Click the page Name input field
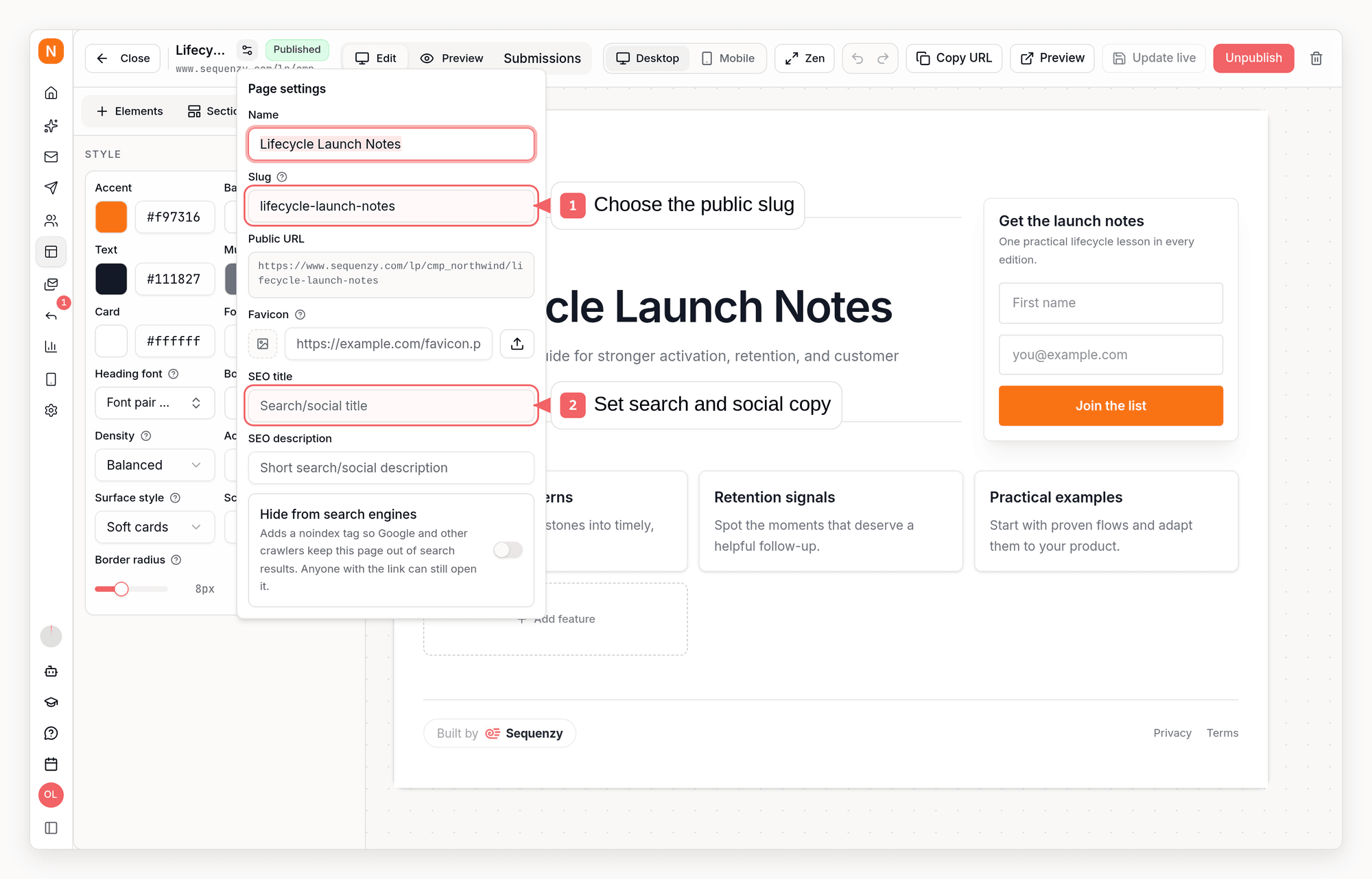Image resolution: width=1372 pixels, height=879 pixels. pos(391,144)
